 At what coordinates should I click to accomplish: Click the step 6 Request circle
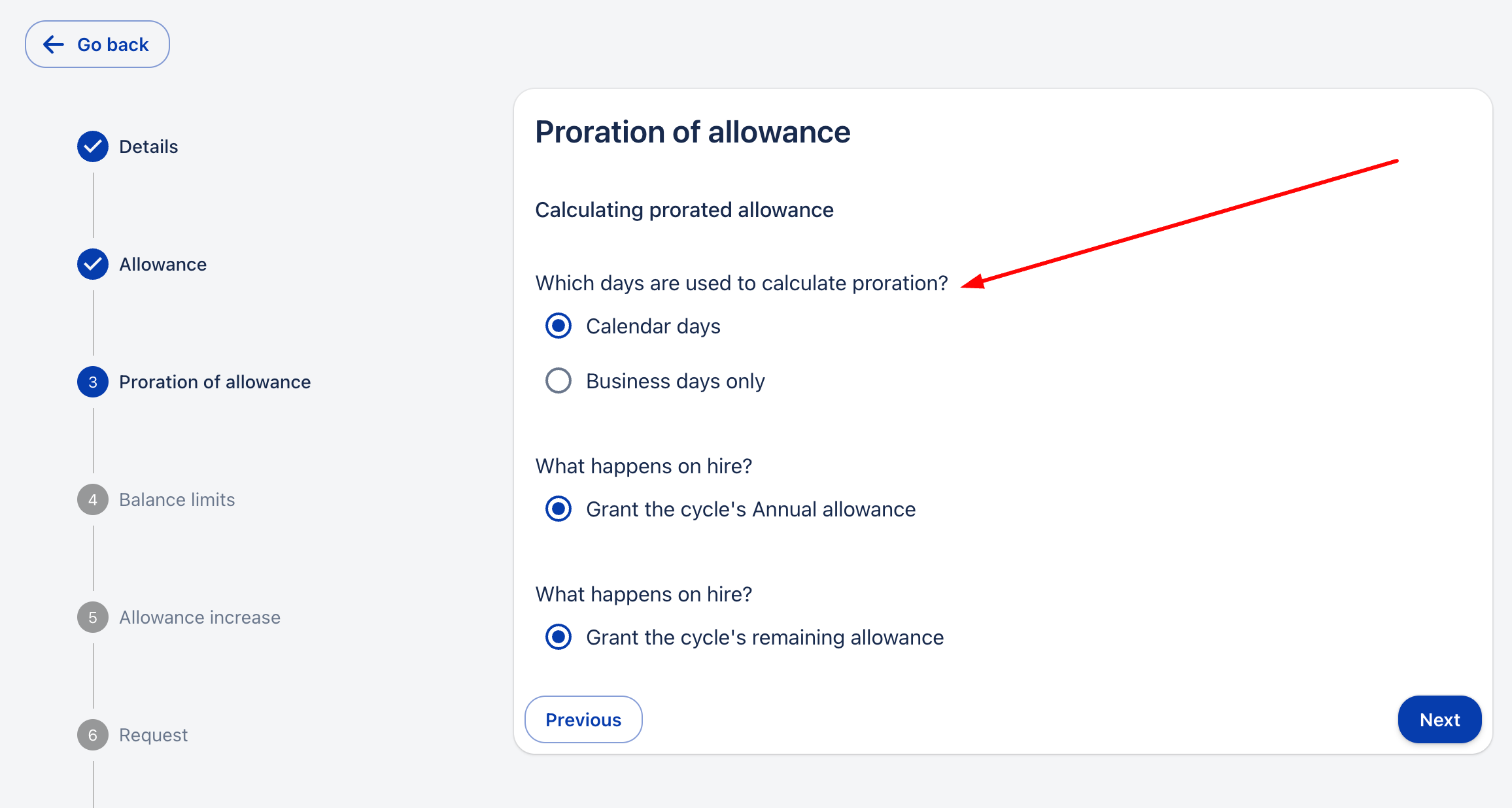click(x=93, y=735)
